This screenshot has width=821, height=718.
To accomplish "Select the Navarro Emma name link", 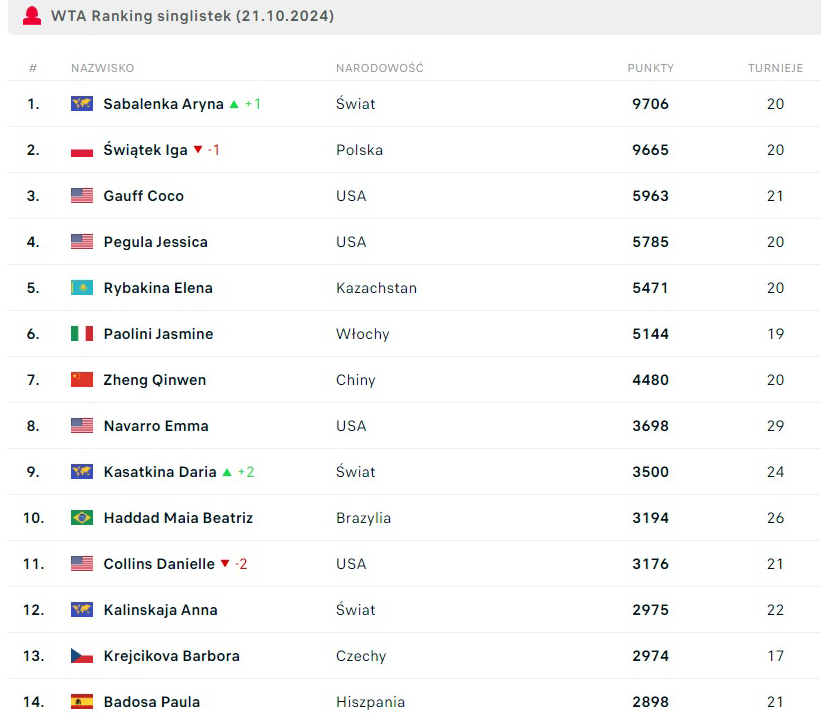I will click(x=156, y=426).
